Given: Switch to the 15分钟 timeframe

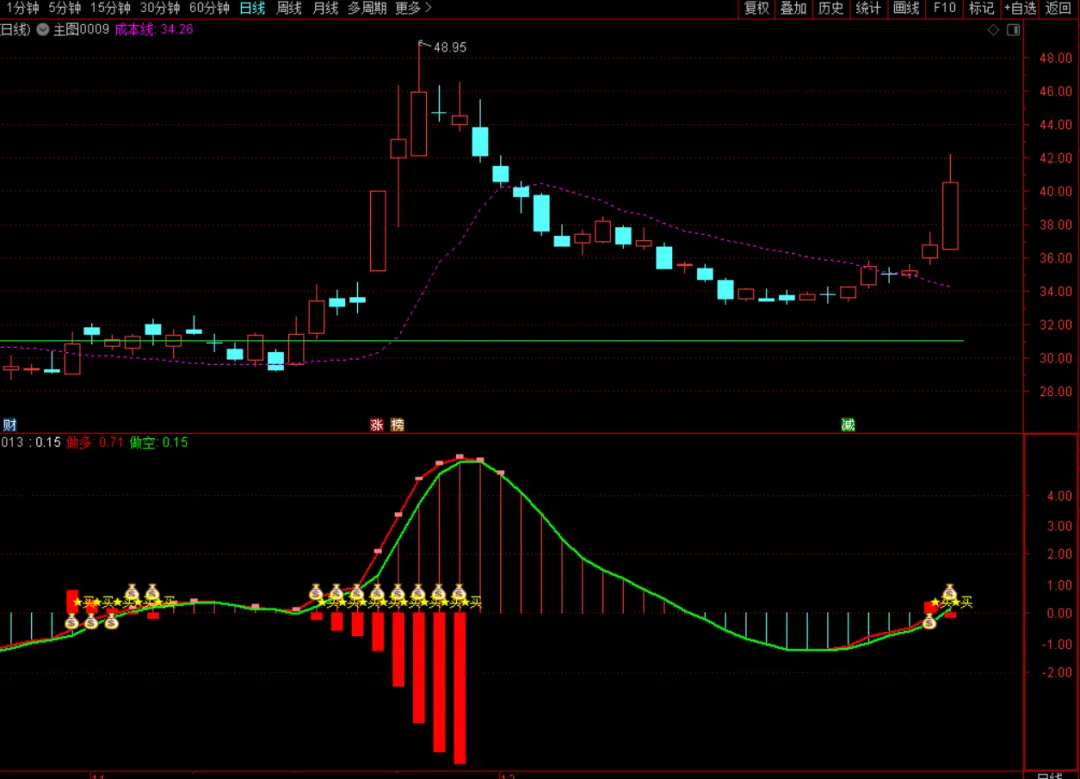Looking at the screenshot, I should [x=110, y=8].
